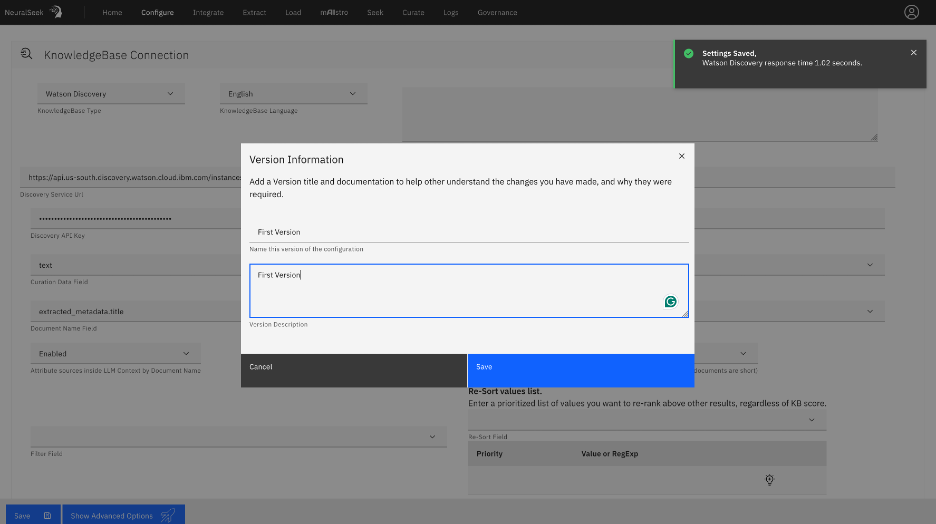Click the 'Version Information' dialog title
The width and height of the screenshot is (936, 524).
point(297,159)
